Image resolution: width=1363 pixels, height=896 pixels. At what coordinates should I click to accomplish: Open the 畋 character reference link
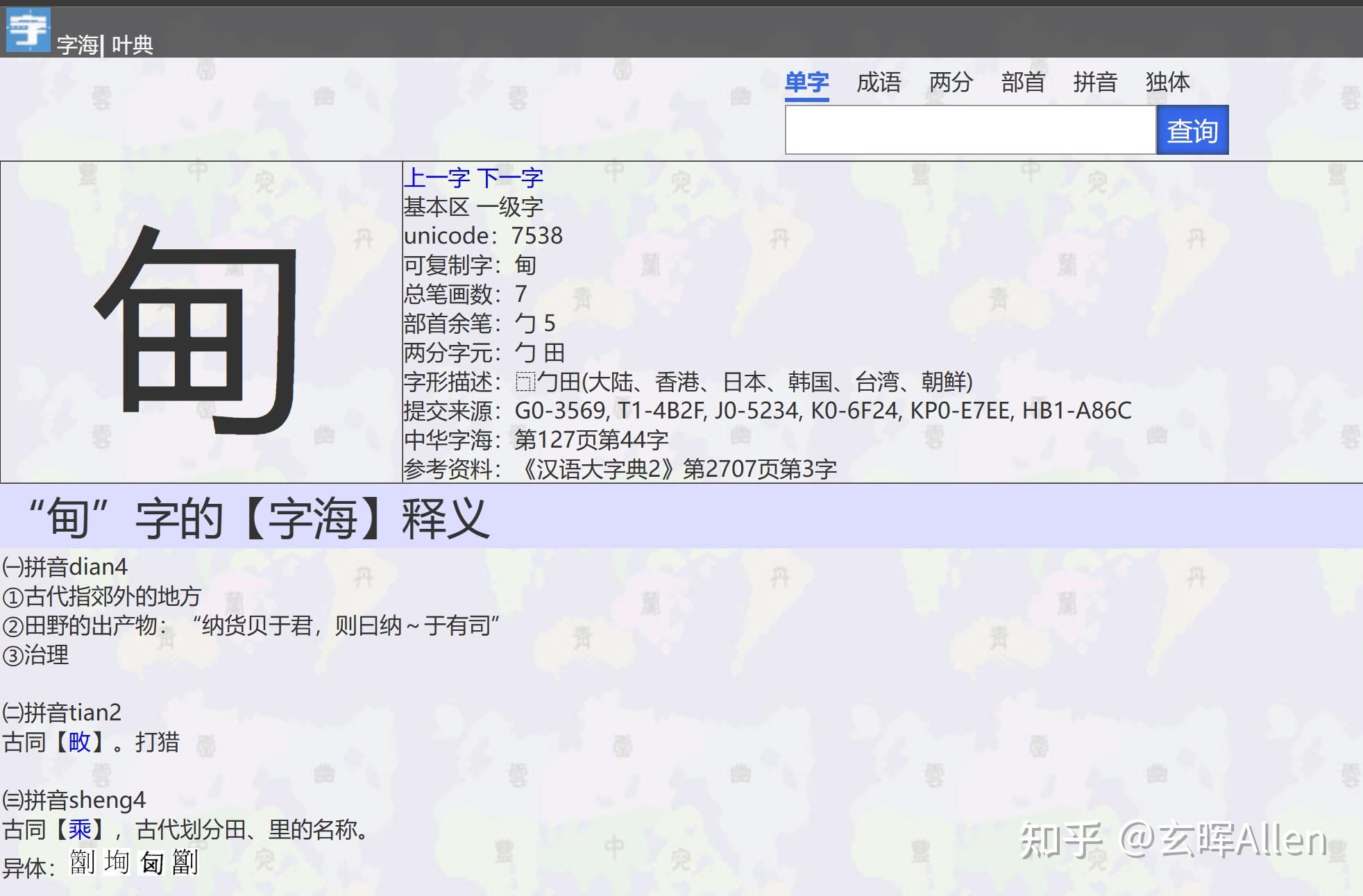[x=78, y=743]
